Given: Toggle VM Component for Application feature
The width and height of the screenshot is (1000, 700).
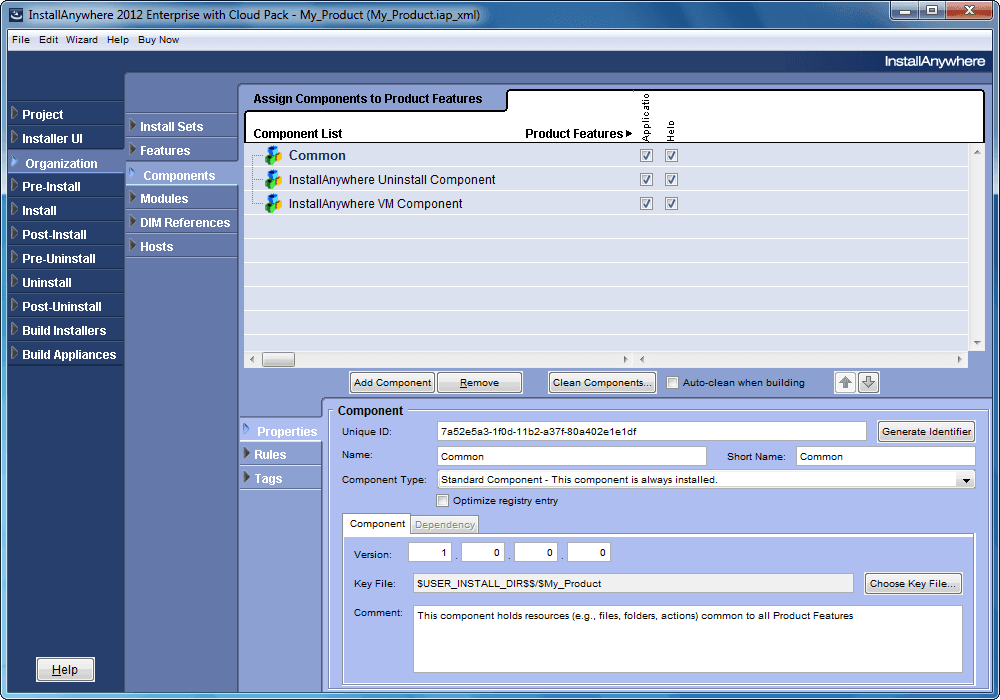Looking at the screenshot, I should (x=646, y=204).
